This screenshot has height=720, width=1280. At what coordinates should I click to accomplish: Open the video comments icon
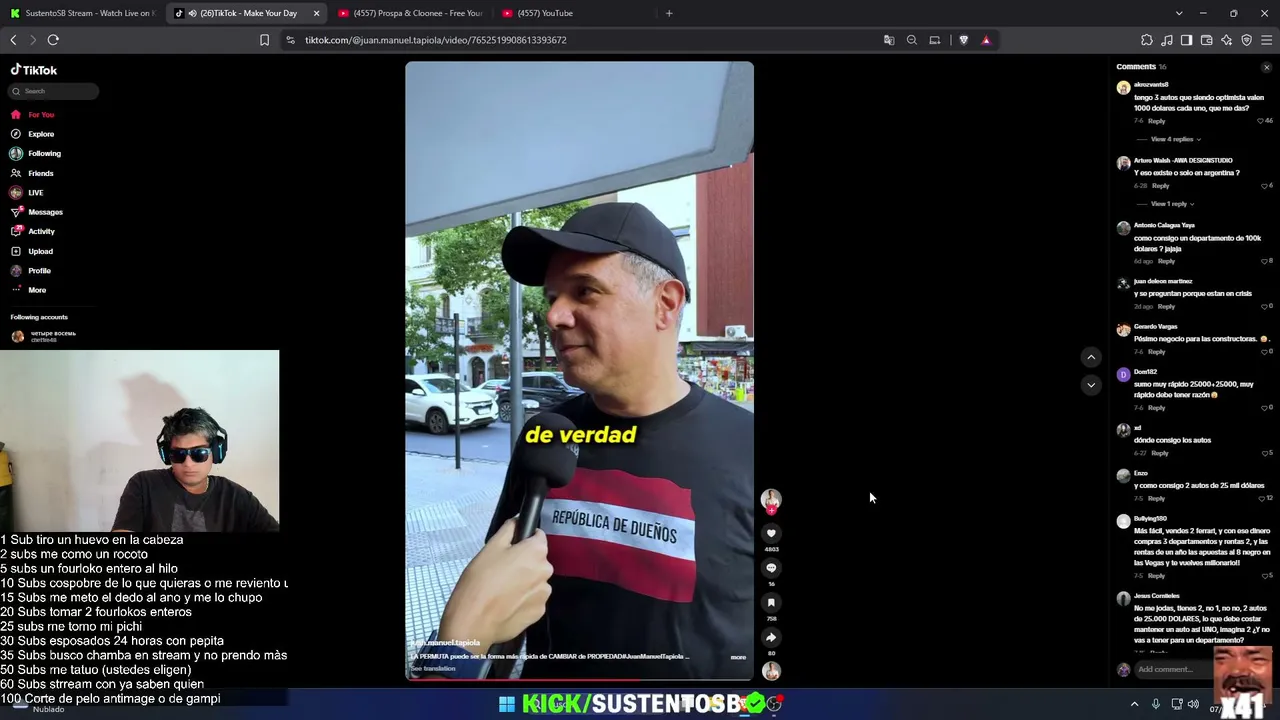[x=771, y=568]
